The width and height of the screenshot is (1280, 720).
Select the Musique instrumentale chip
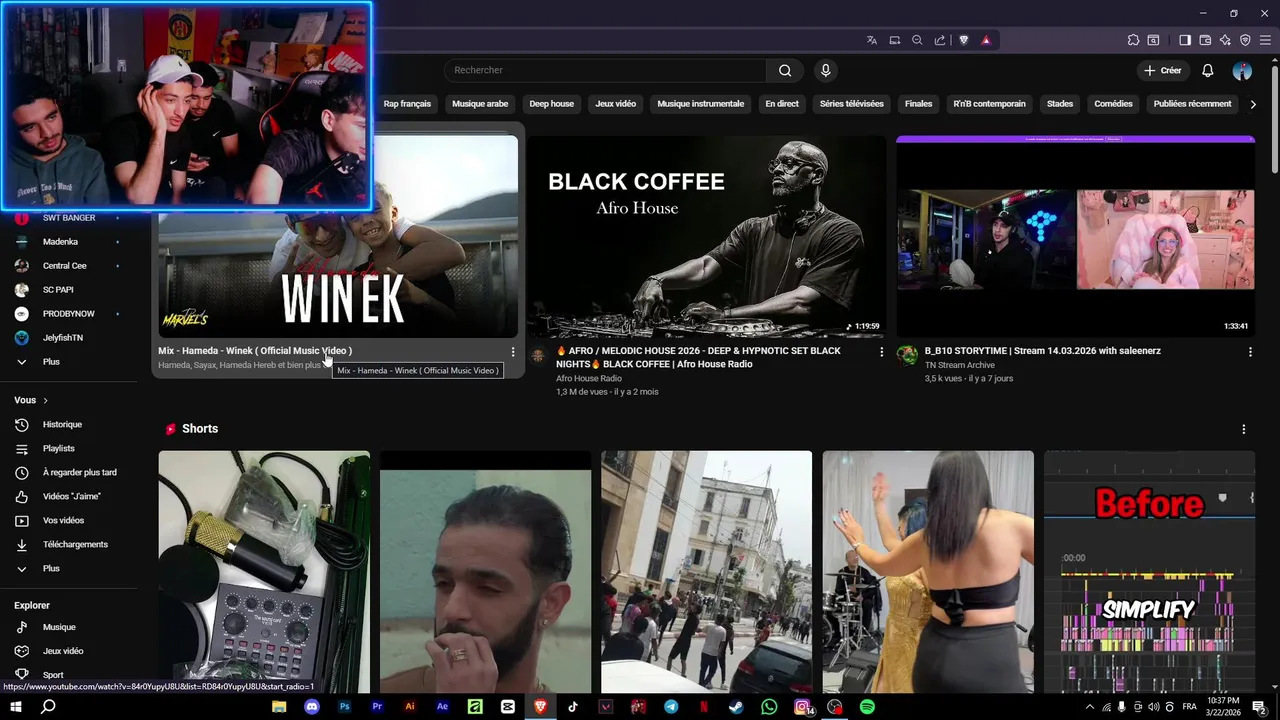tap(700, 104)
